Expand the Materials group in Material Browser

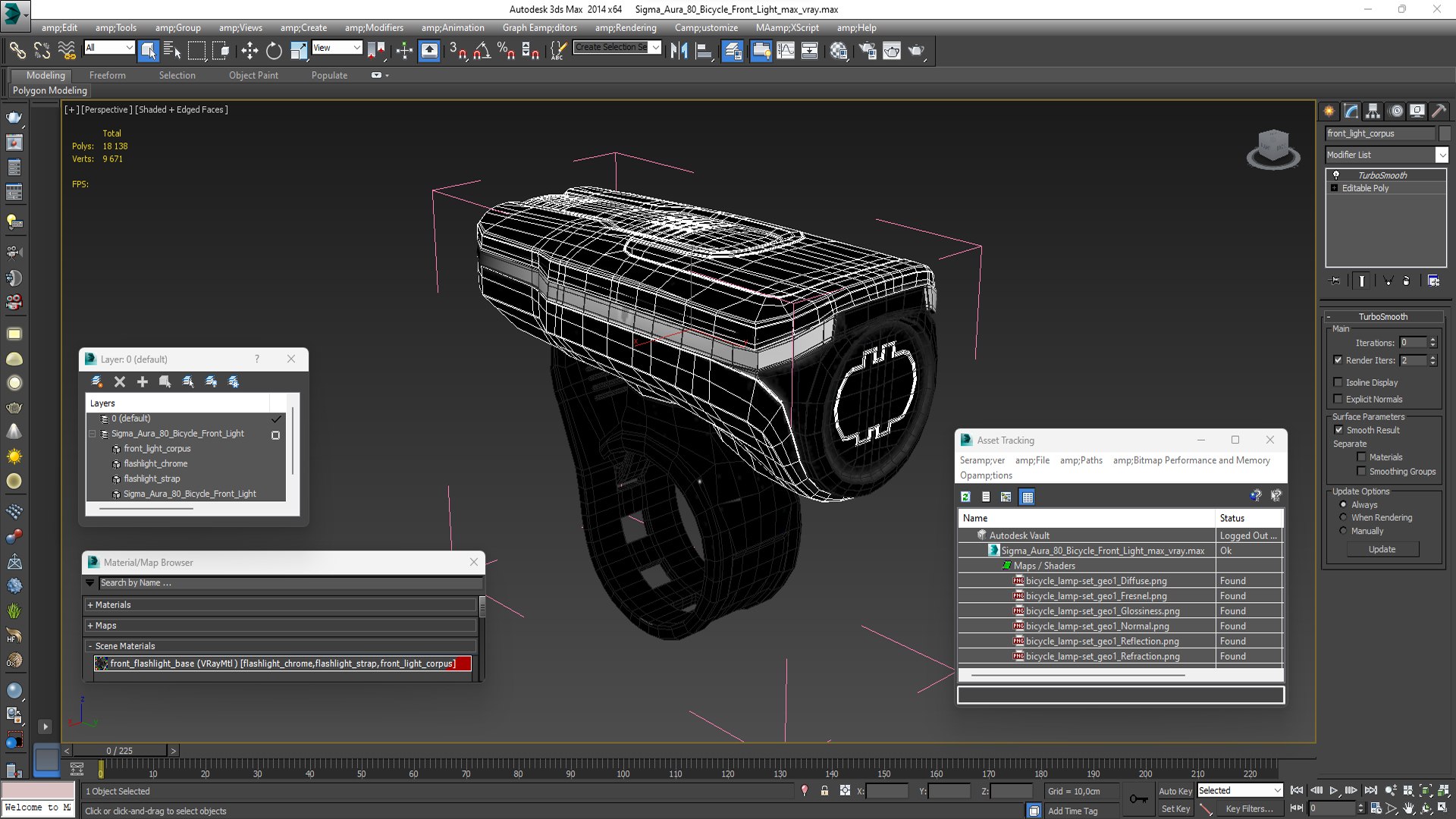[x=281, y=604]
